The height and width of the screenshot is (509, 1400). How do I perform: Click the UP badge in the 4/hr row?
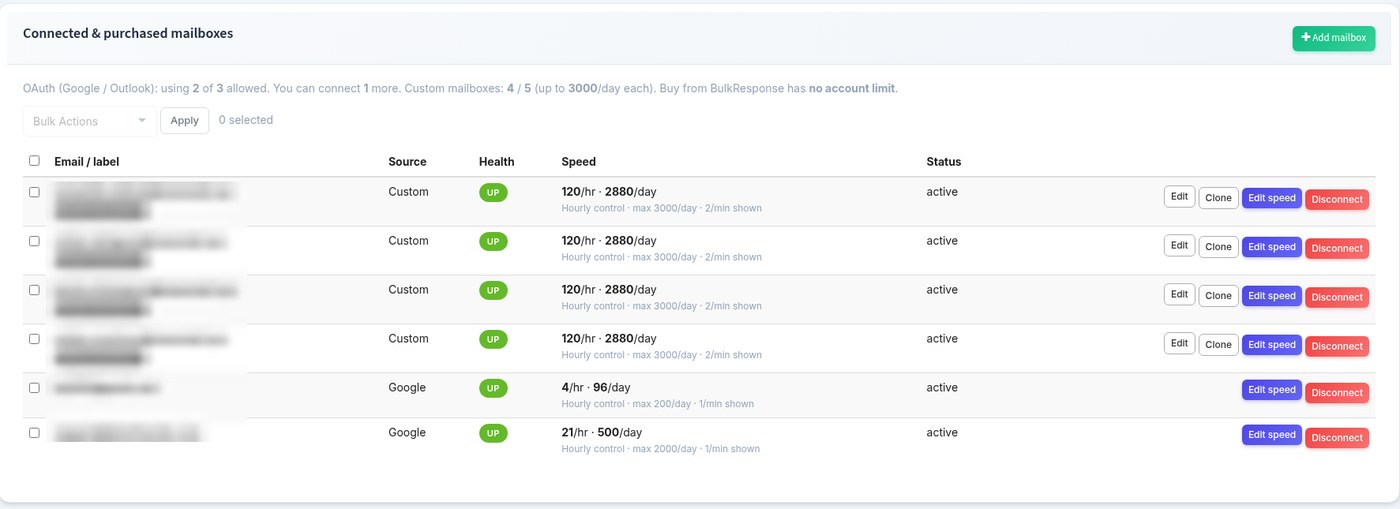coord(493,388)
